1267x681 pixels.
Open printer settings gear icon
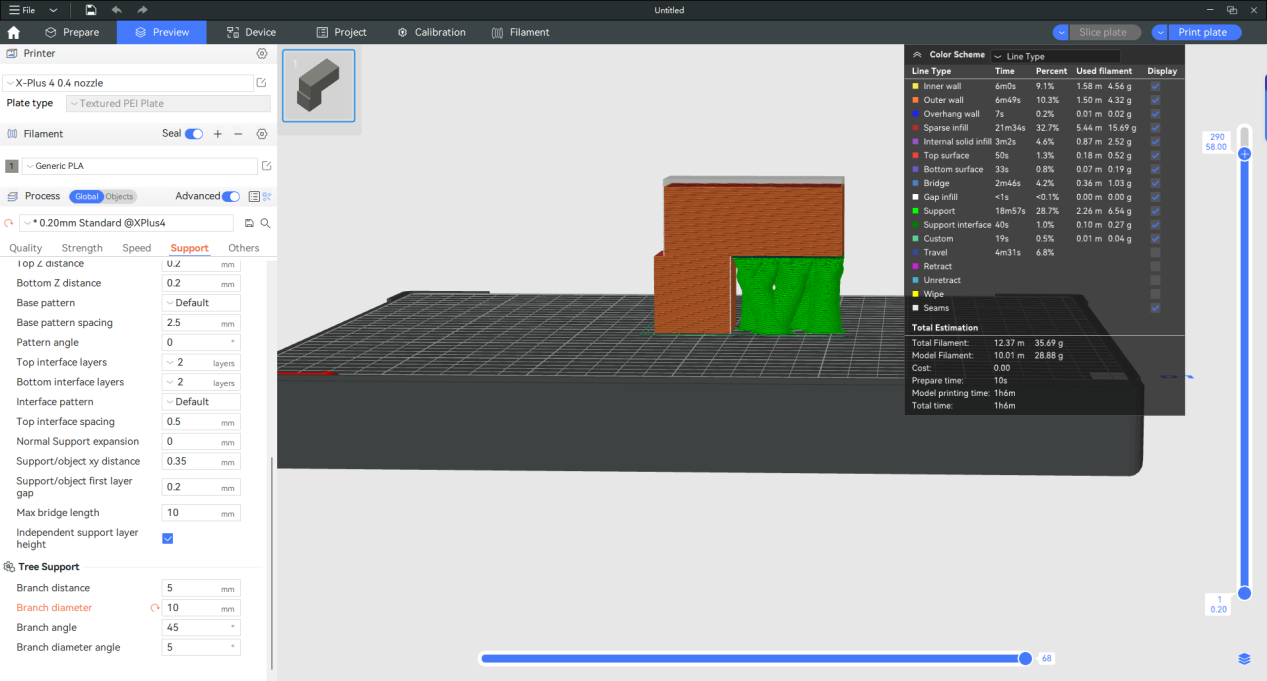coord(262,54)
